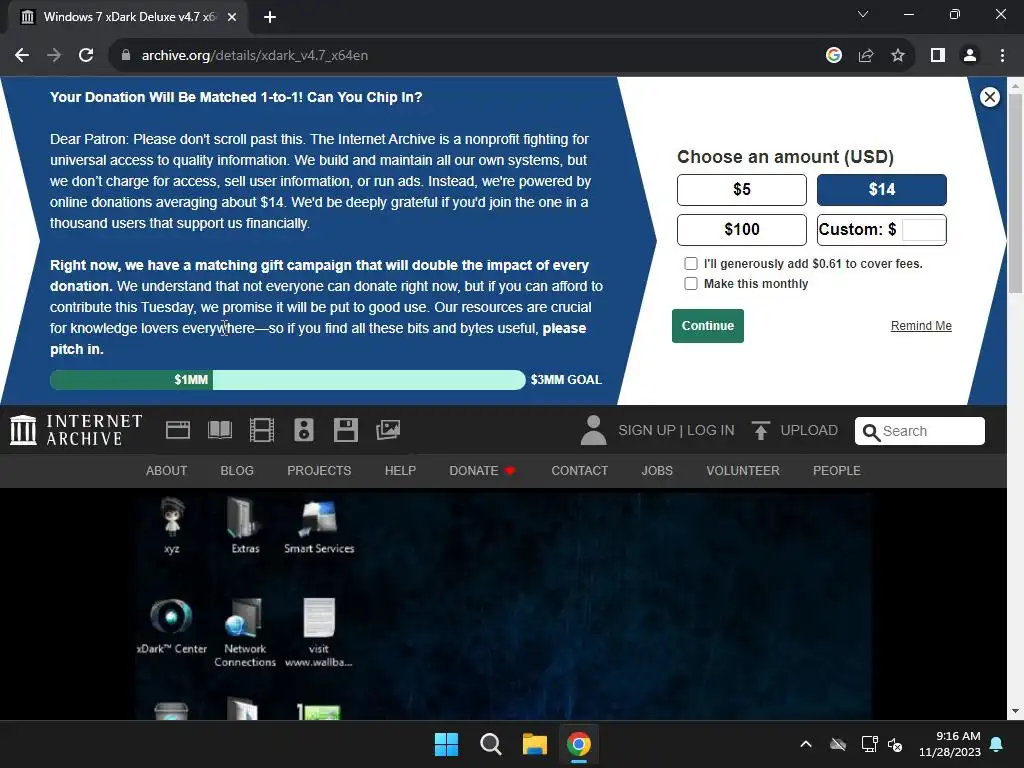Image resolution: width=1024 pixels, height=768 pixels.
Task: Open the PROJECTS menu item
Action: (x=319, y=471)
